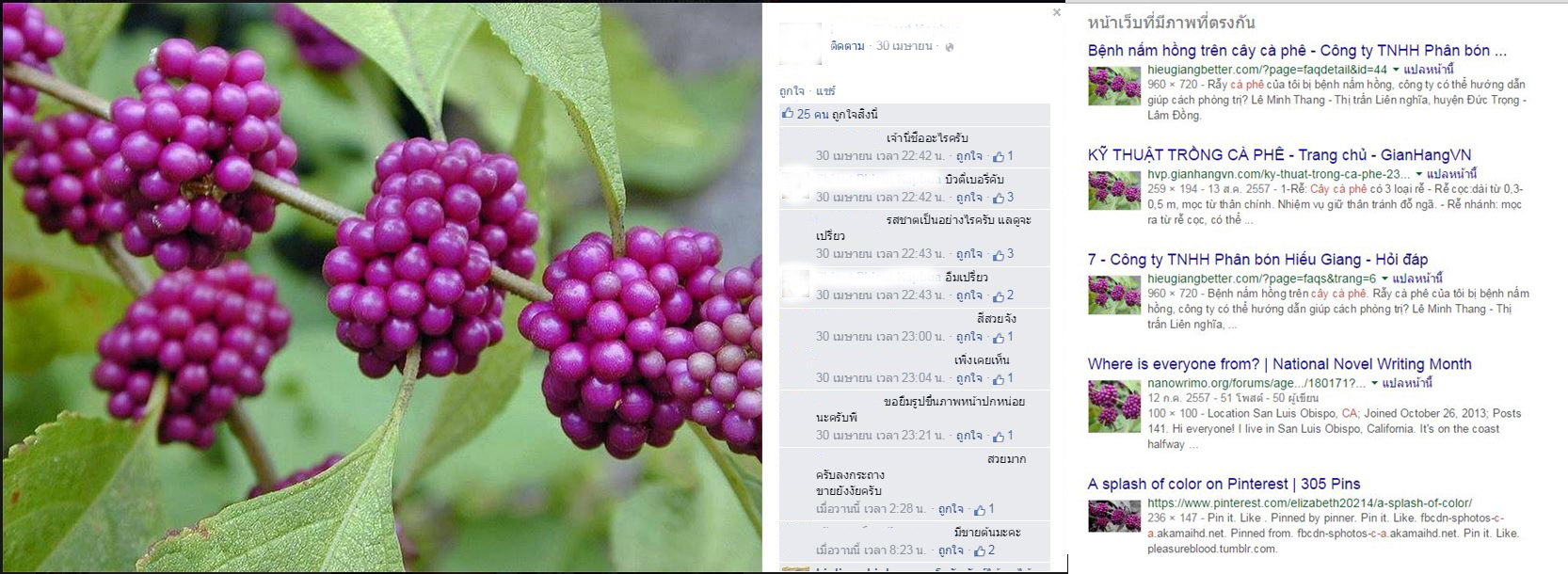Click the แชร์ share link
Image resolution: width=1568 pixels, height=574 pixels.
[x=825, y=91]
